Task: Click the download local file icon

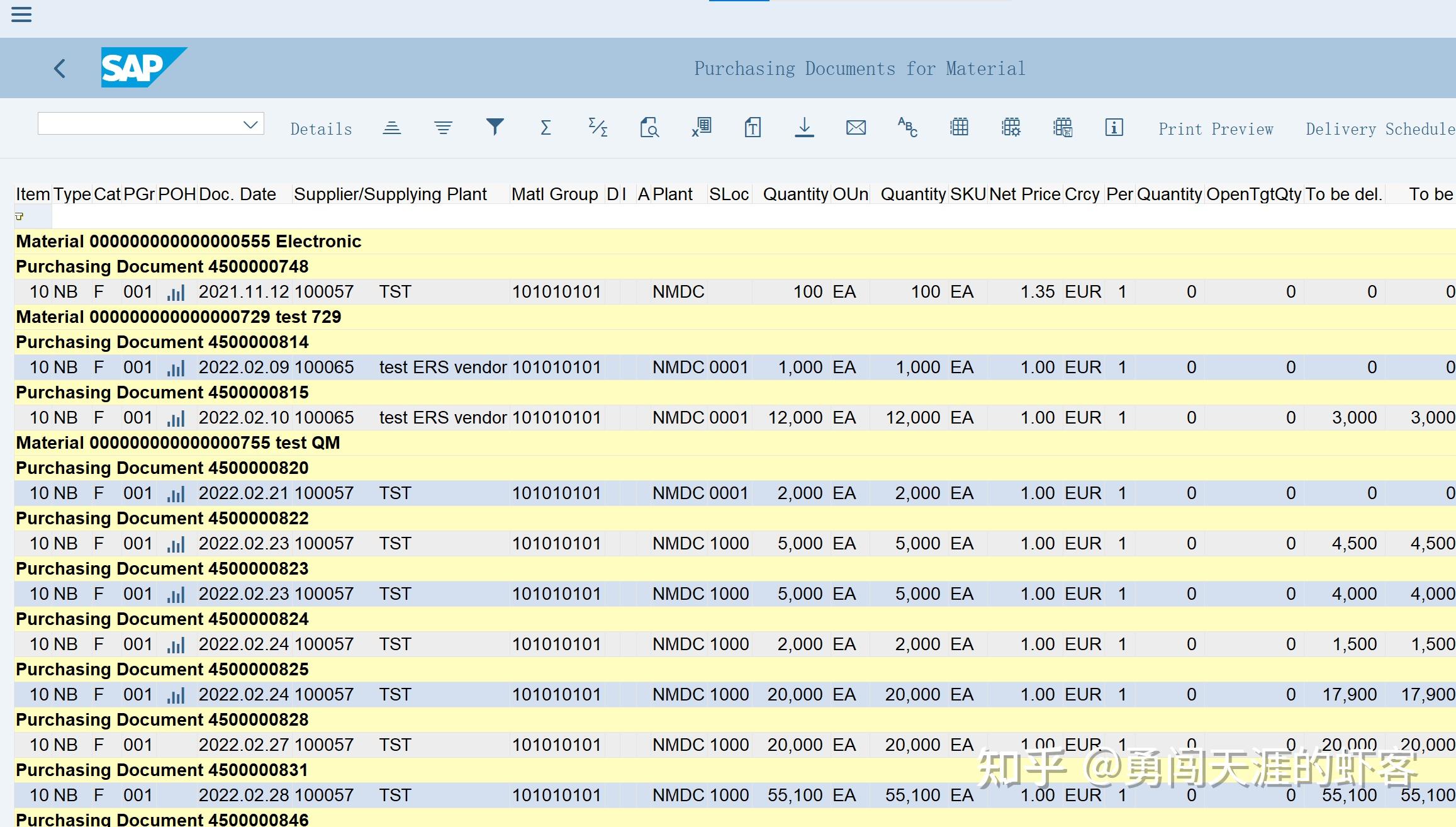Action: click(804, 128)
